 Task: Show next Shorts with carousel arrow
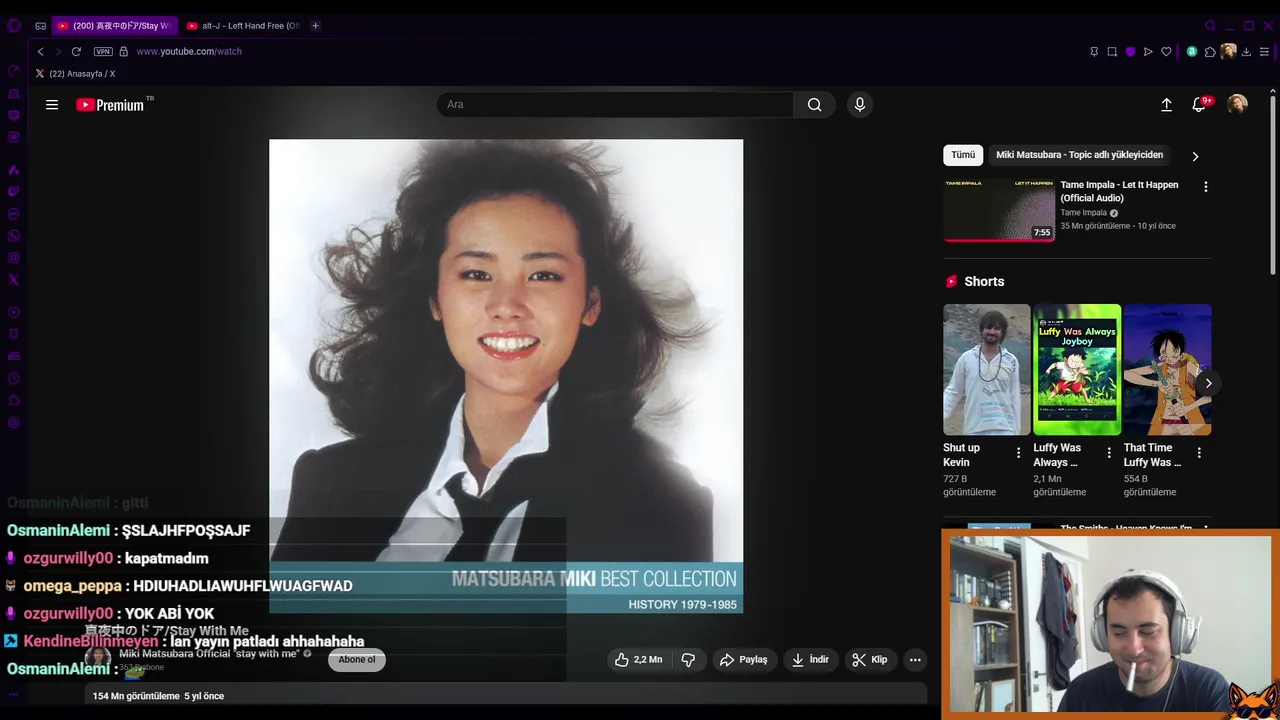pos(1208,383)
